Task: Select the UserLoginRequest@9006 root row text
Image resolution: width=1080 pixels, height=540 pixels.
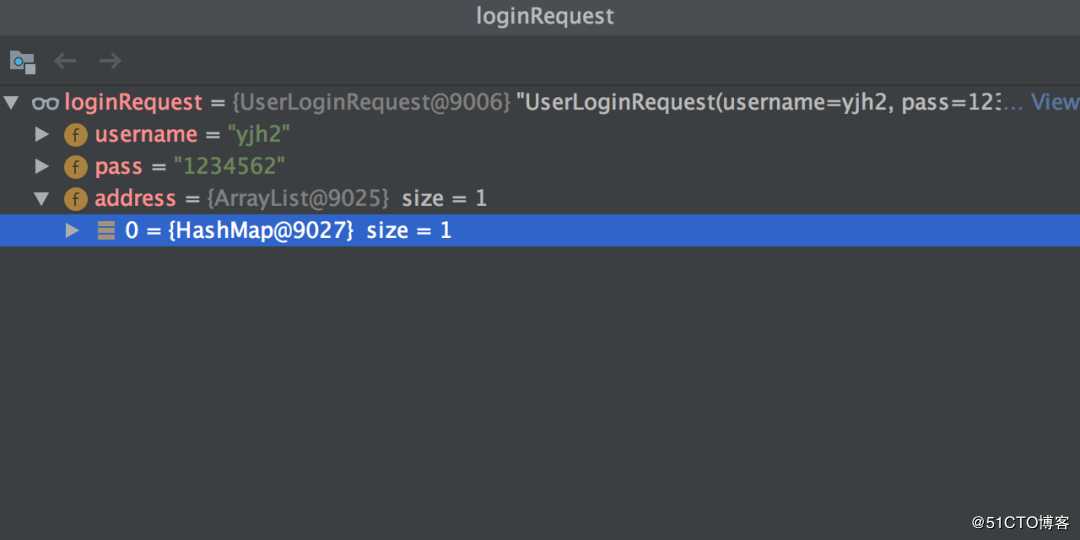Action: click(x=372, y=102)
